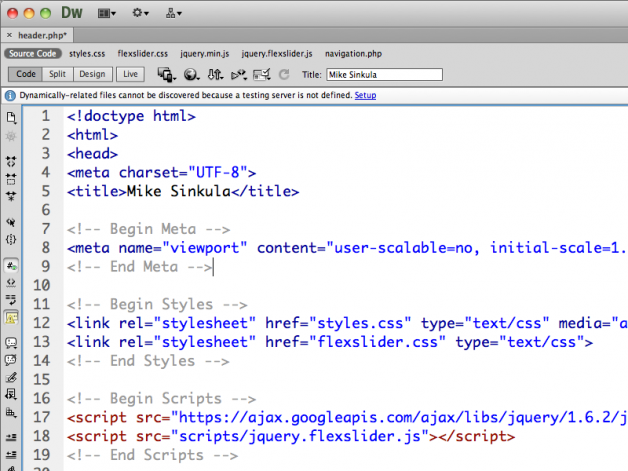Open related file jquery.min.js
Screen dimensions: 628x471
point(205,54)
